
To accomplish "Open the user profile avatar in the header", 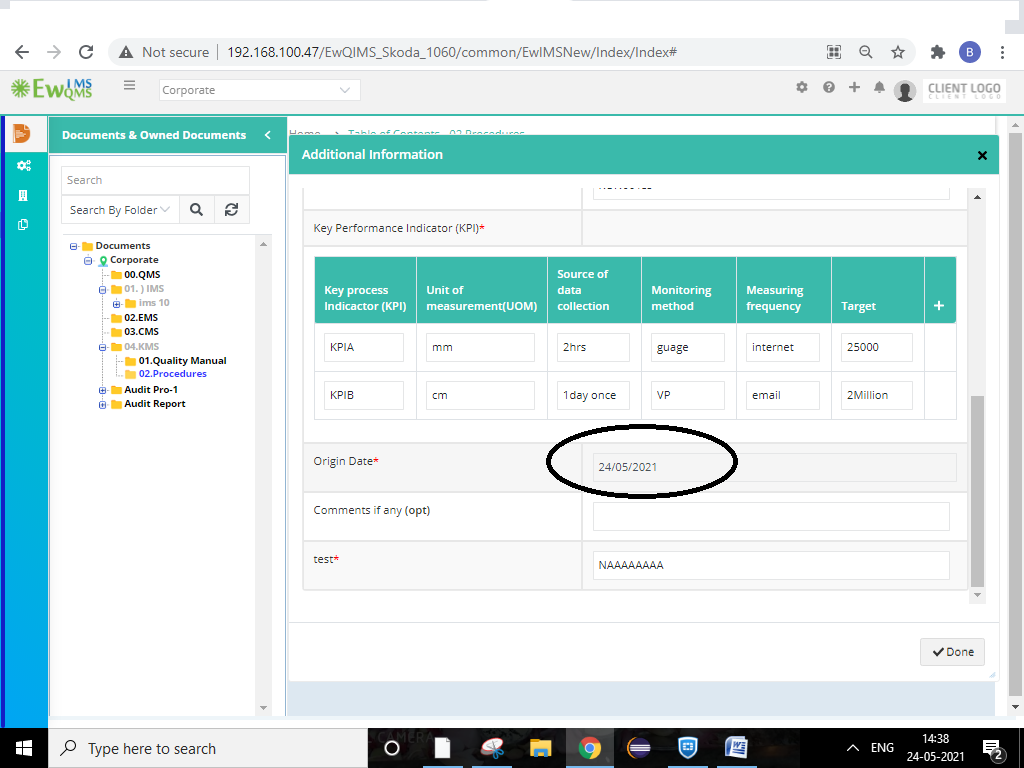I will pyautogui.click(x=904, y=91).
